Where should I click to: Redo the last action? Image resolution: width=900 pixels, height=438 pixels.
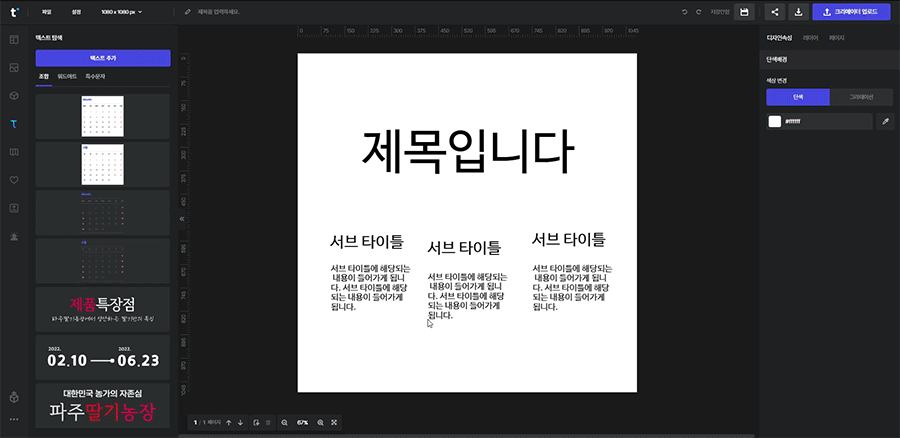click(x=698, y=12)
